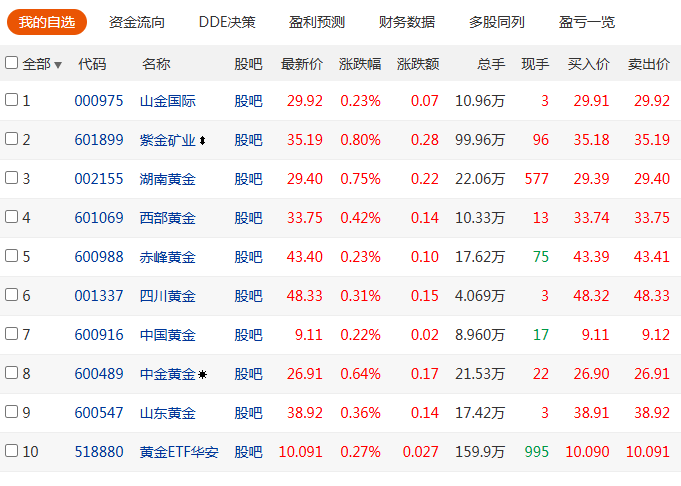Open 股吧 forum for 紫金矿业 row

248,140
